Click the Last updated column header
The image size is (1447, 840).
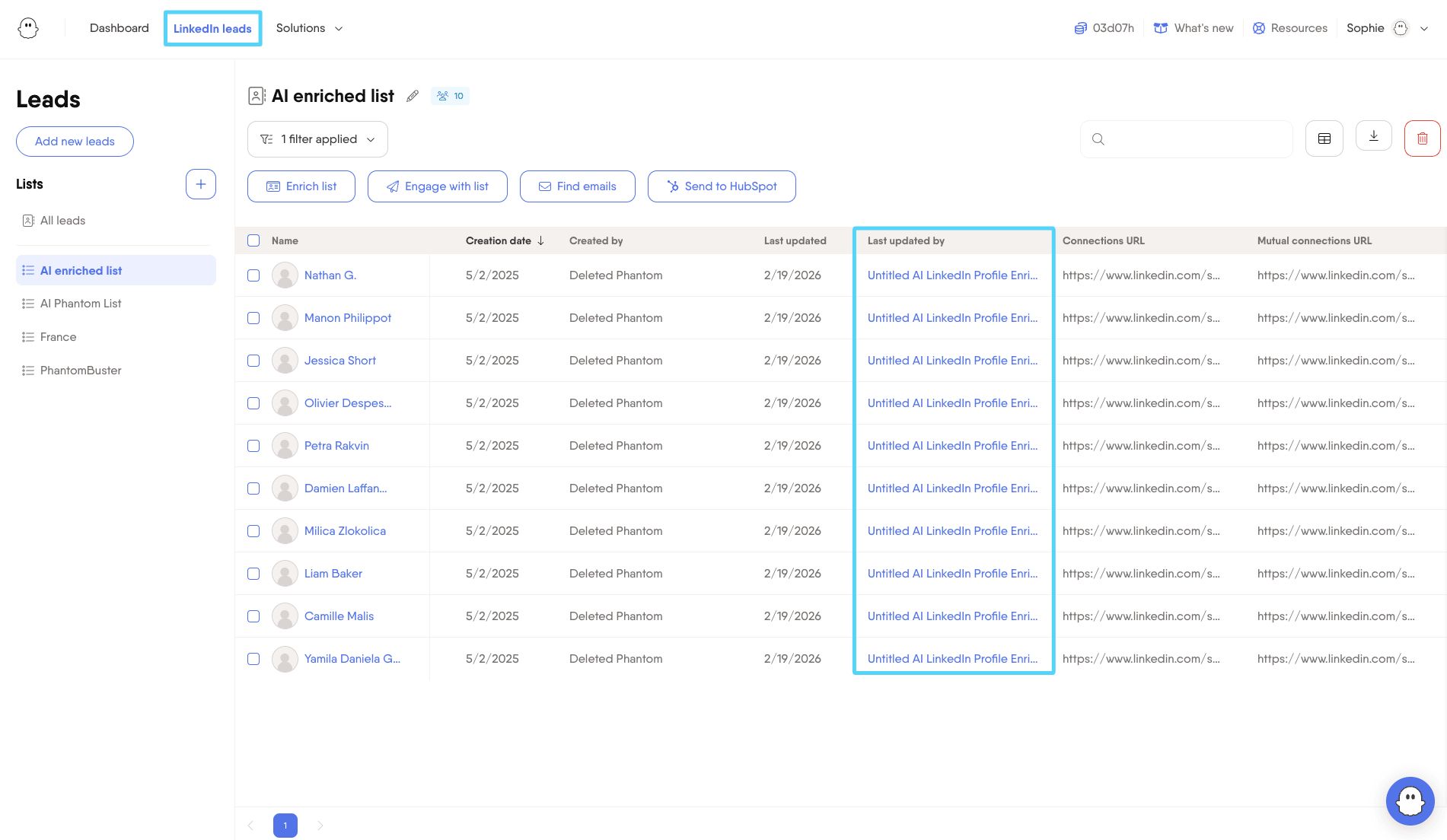point(795,240)
